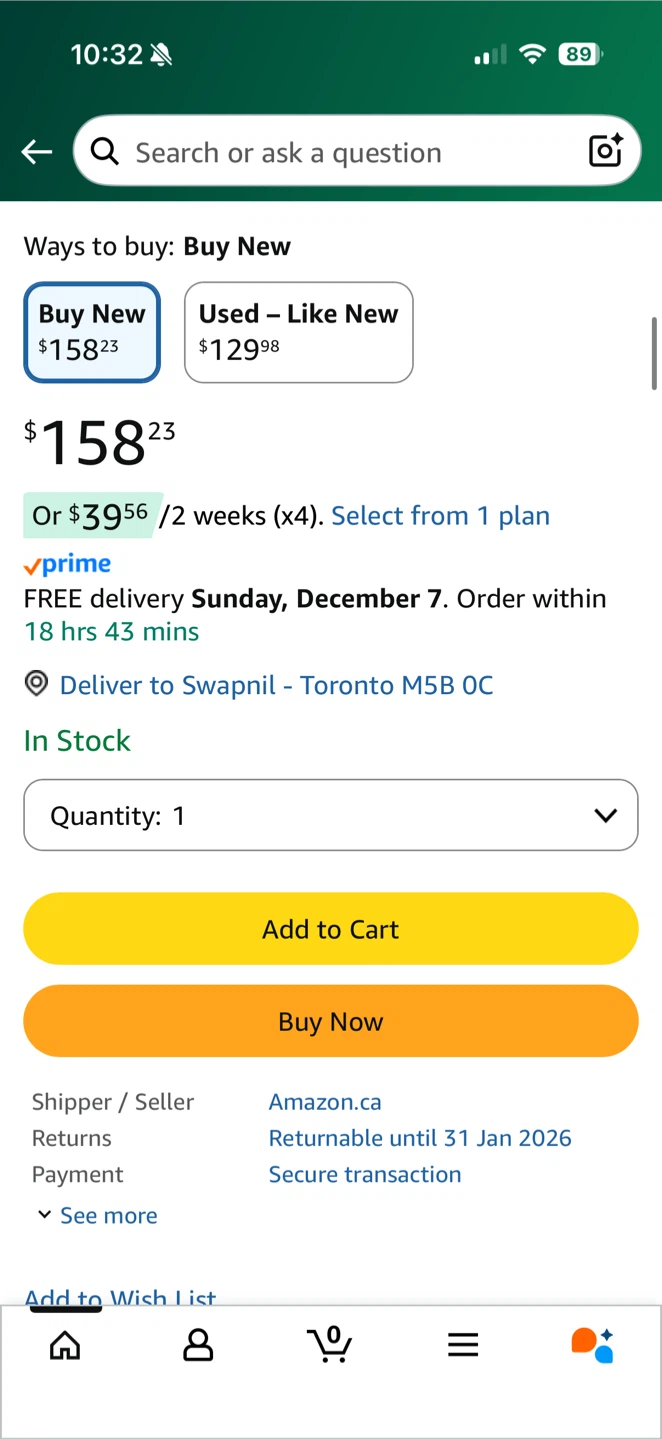Screen dimensions: 662x1440
Task: Change Deliver to Swapnil address
Action: (x=276, y=685)
